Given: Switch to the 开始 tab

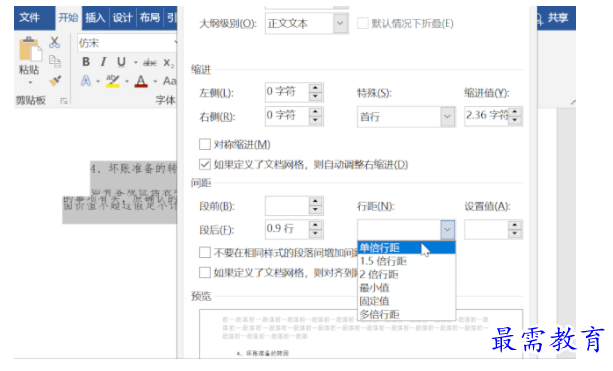Looking at the screenshot, I should click(x=68, y=18).
